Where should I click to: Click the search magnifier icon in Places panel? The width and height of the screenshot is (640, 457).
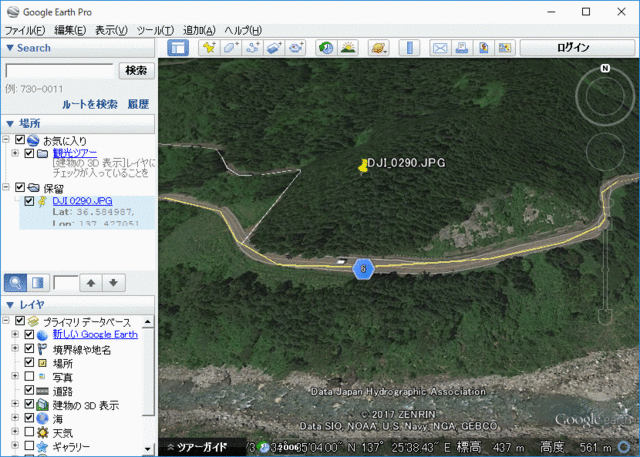(16, 282)
